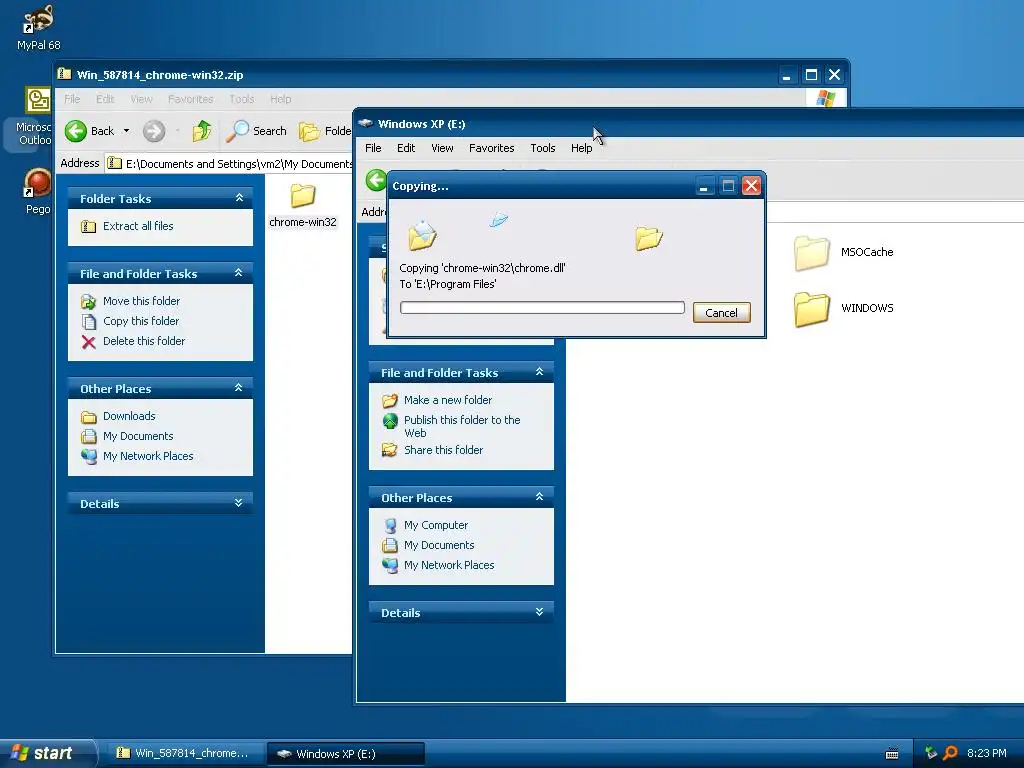Screen dimensions: 1024x768
Task: Click Copy this folder link
Action: [x=140, y=321]
